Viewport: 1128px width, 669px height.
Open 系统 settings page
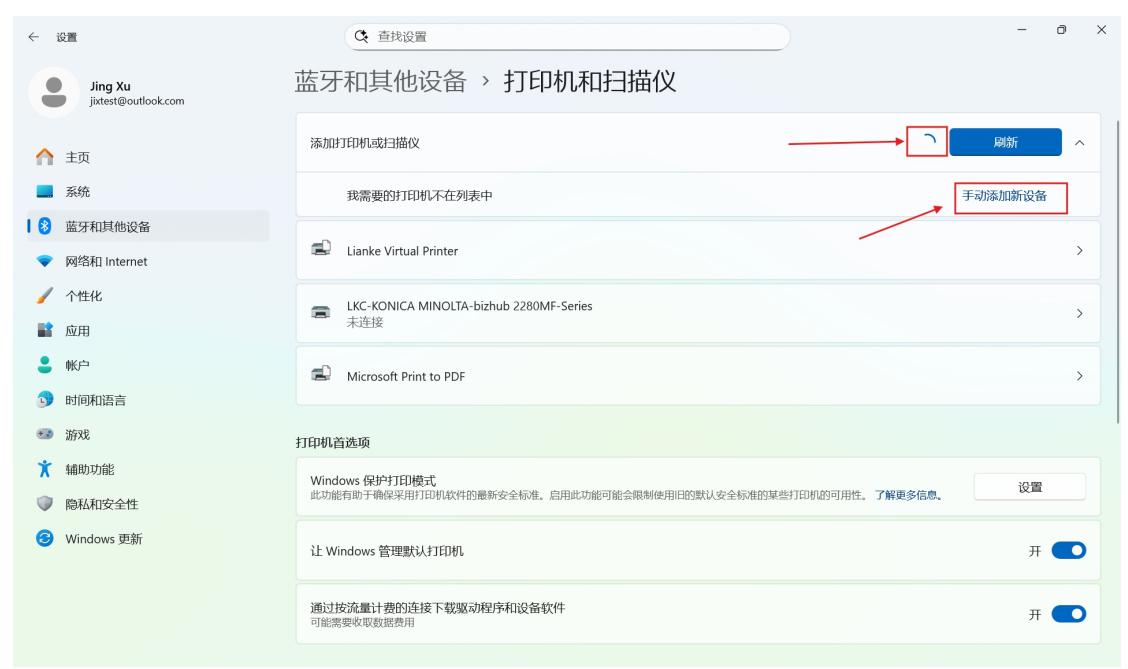[148, 191]
